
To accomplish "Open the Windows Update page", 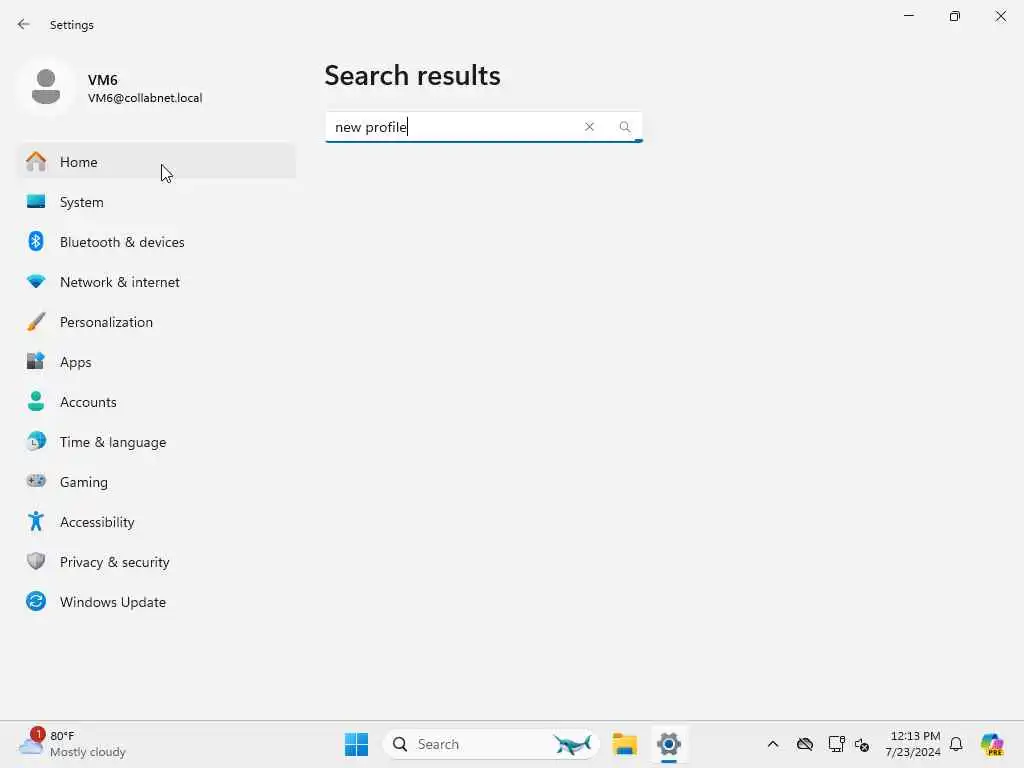I will click(x=157, y=601).
